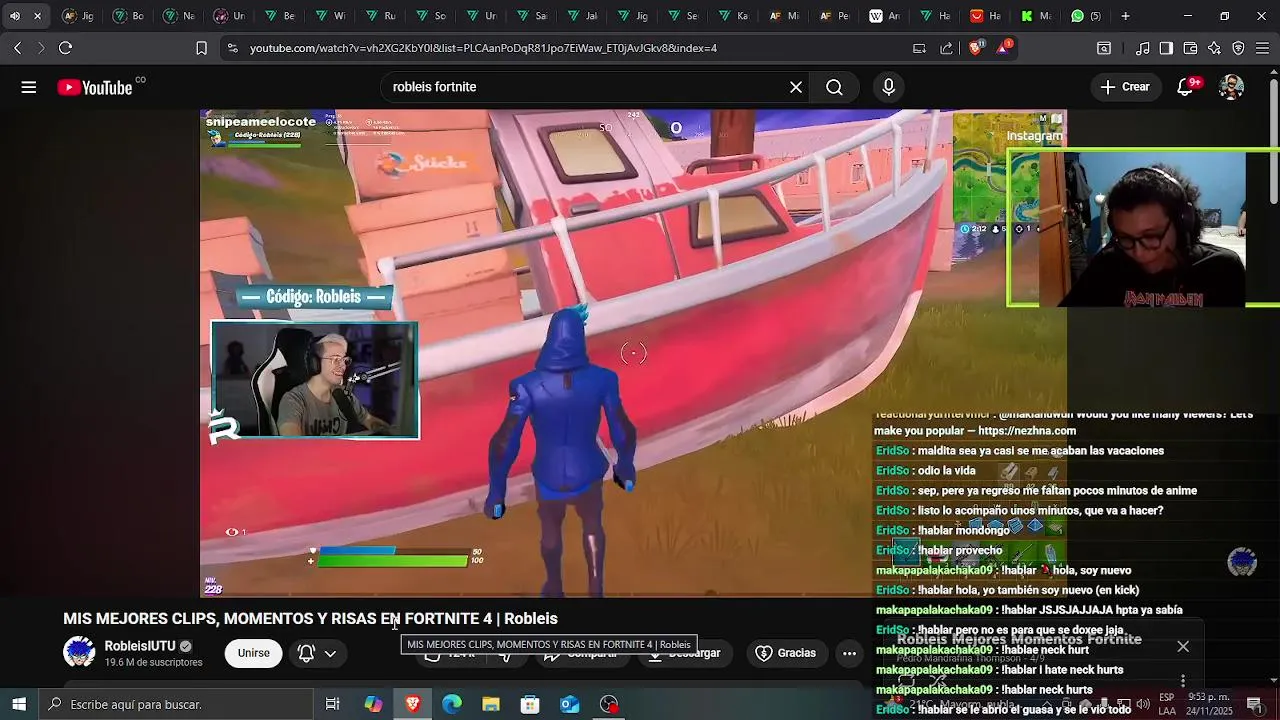Open the RobleisIUTU channel name link

click(x=140, y=646)
